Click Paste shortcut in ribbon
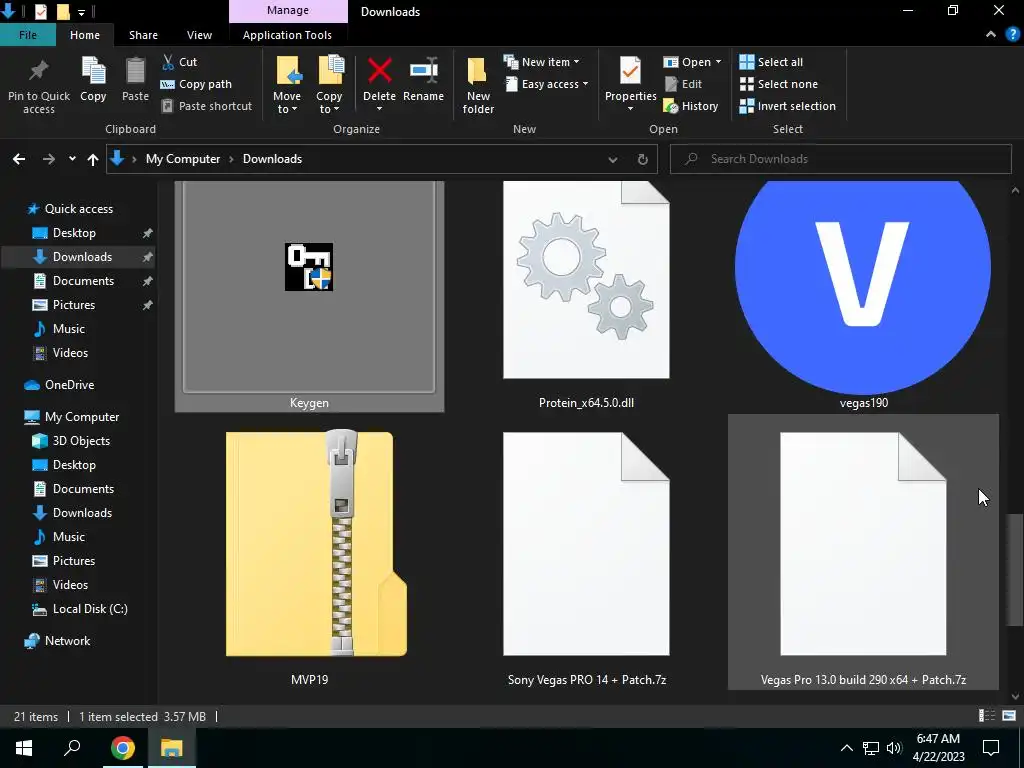Image resolution: width=1024 pixels, height=768 pixels. click(206, 106)
